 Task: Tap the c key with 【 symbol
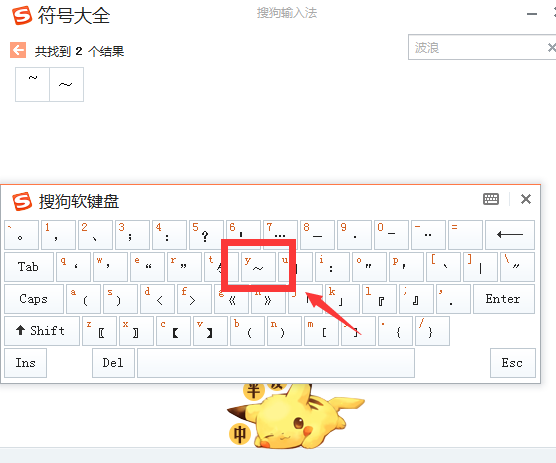tap(173, 331)
